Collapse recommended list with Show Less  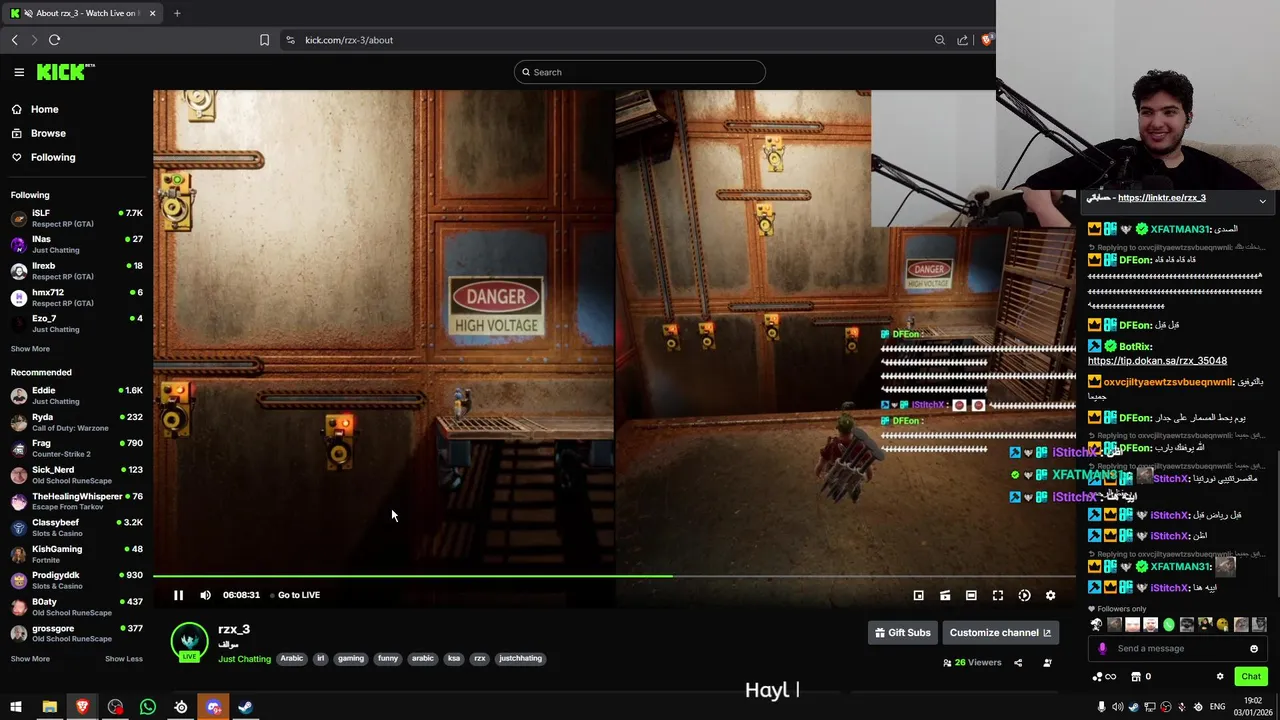point(124,659)
